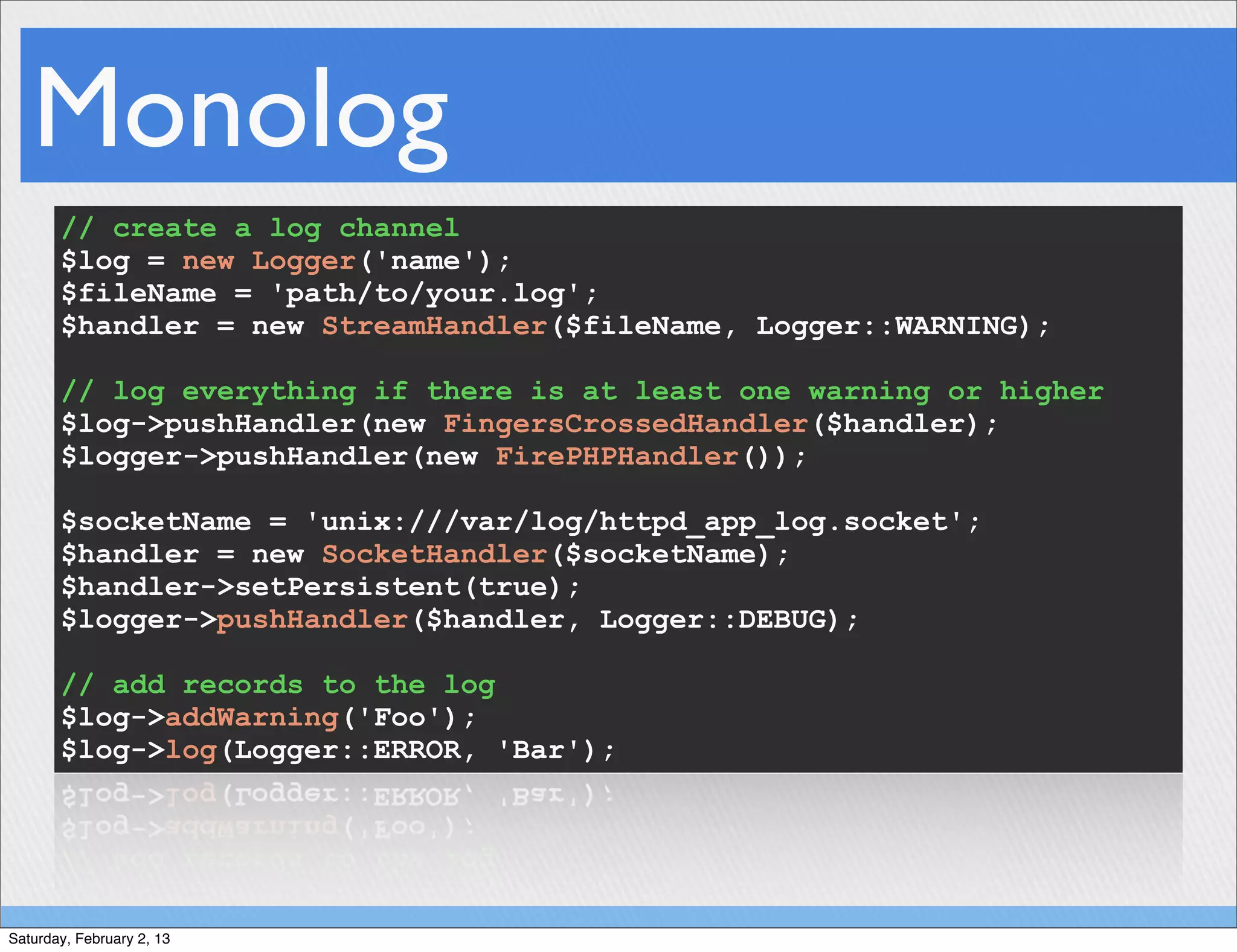Click the "$fileName = 'path/to/your.log';" line
This screenshot has height=952, width=1237.
[x=330, y=294]
